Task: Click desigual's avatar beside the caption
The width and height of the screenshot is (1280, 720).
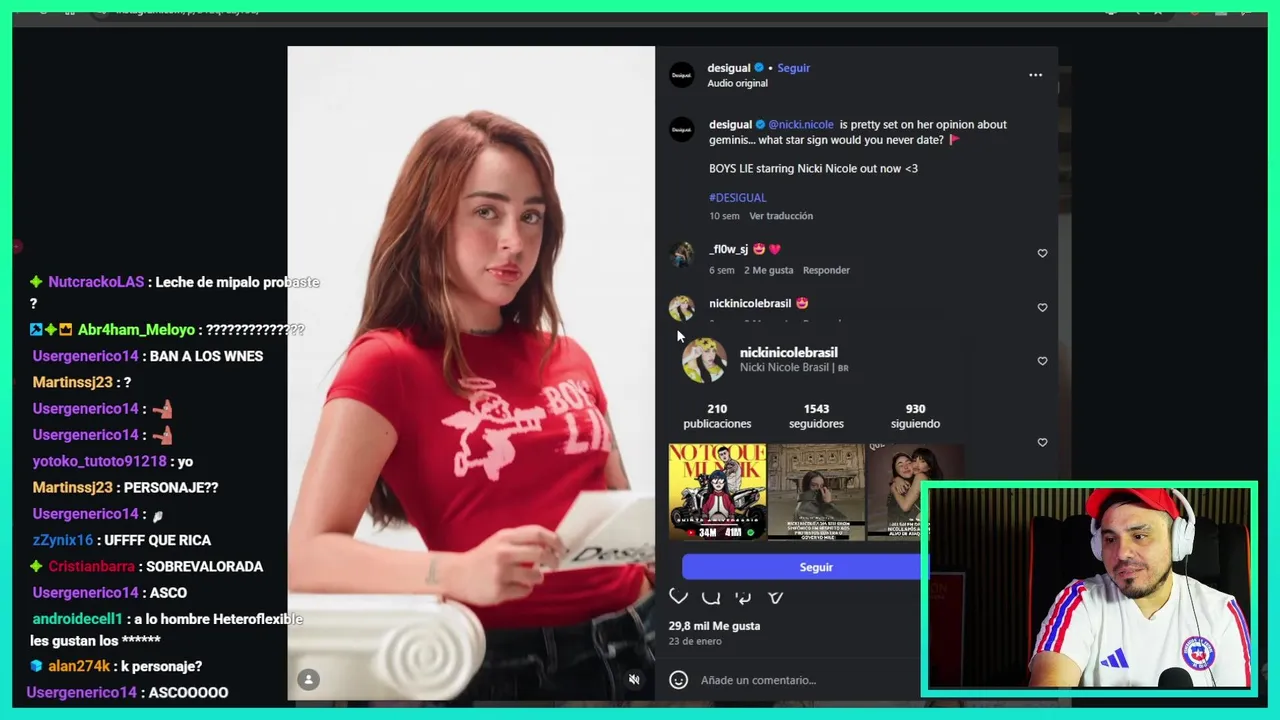Action: (x=682, y=129)
